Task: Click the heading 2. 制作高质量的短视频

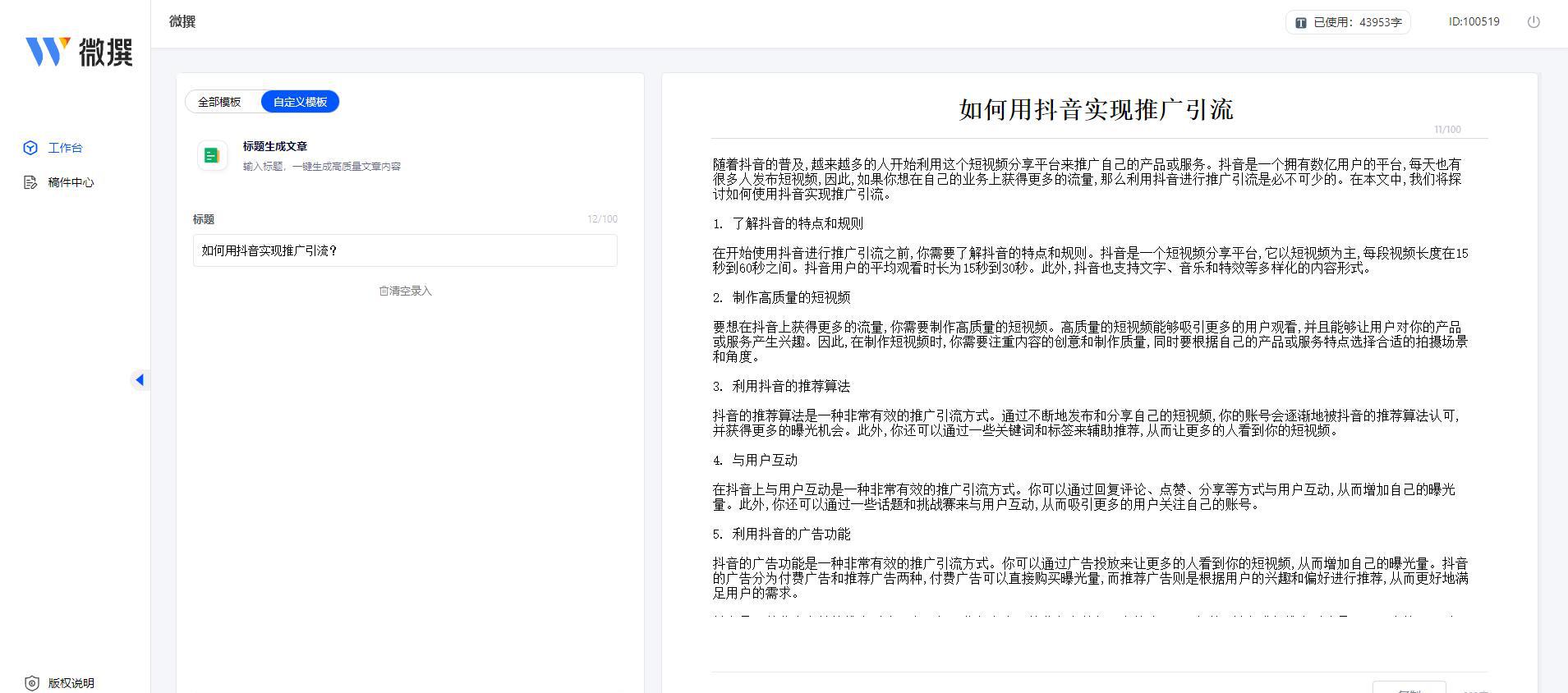Action: click(x=781, y=297)
